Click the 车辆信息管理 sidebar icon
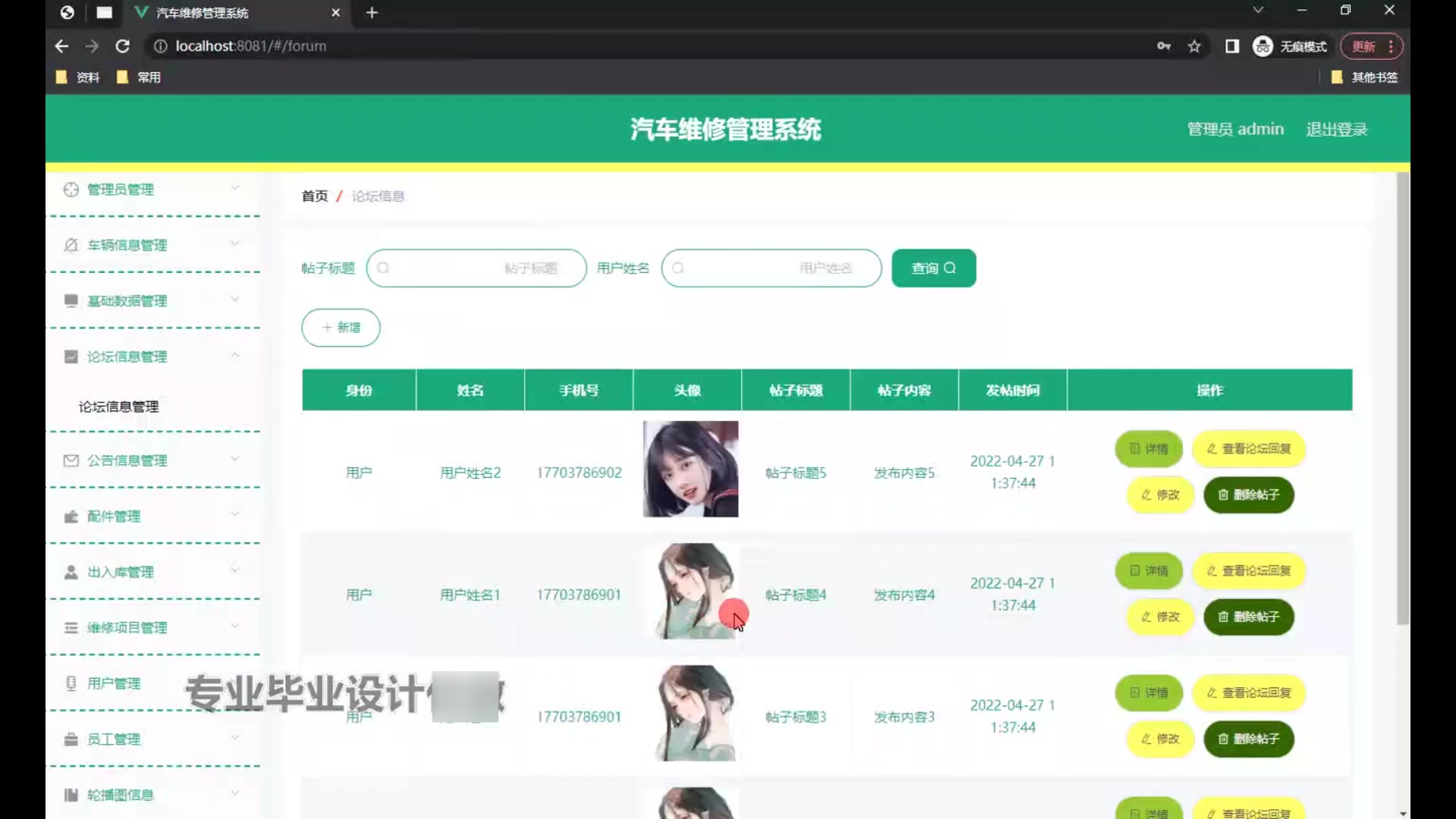 click(71, 245)
